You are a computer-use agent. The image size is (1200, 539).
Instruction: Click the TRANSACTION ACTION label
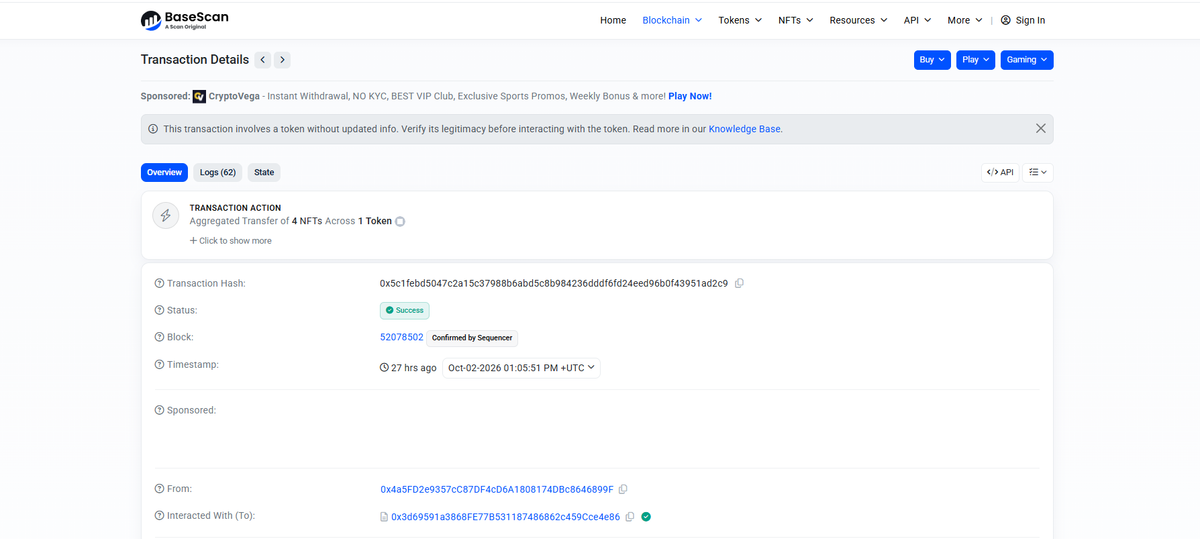pyautogui.click(x=235, y=208)
